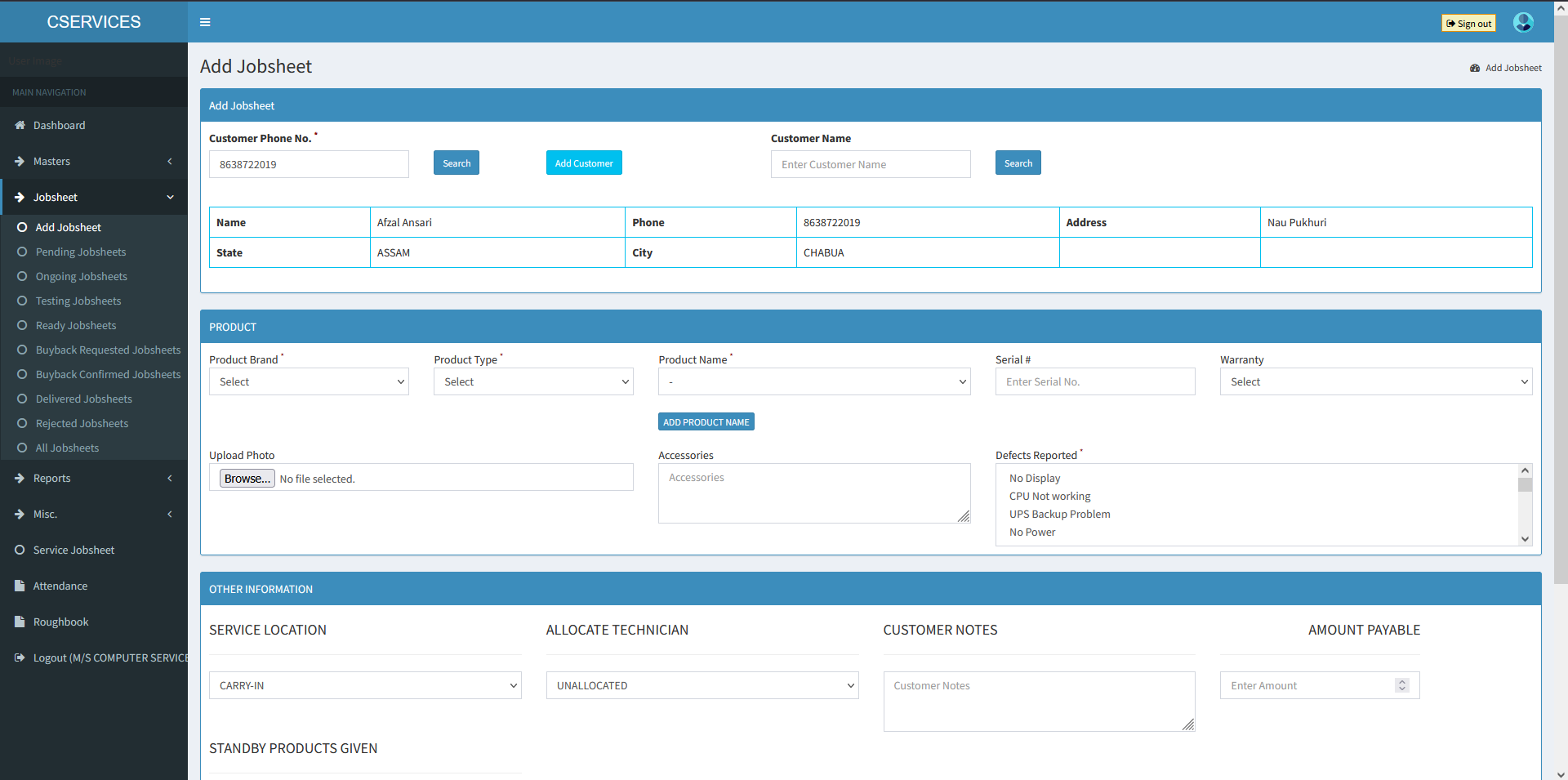
Task: Open the Warranty dropdown
Action: pos(1375,381)
